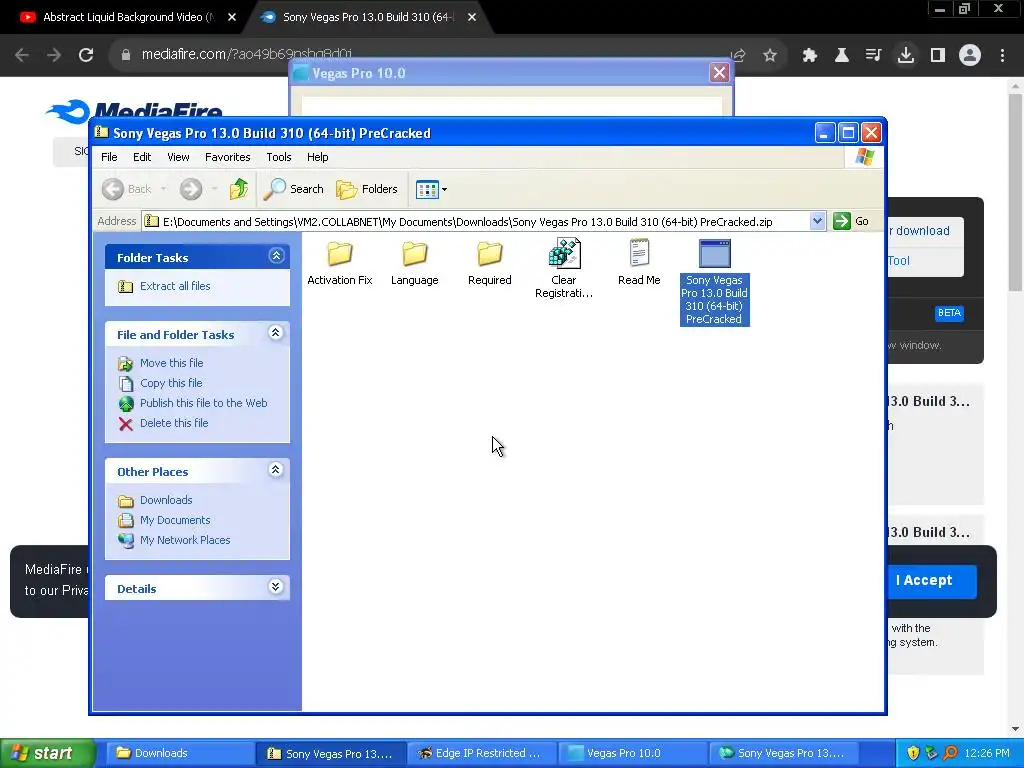Open the browser Extensions puzzle icon
This screenshot has height=768, width=1024.
coord(810,56)
